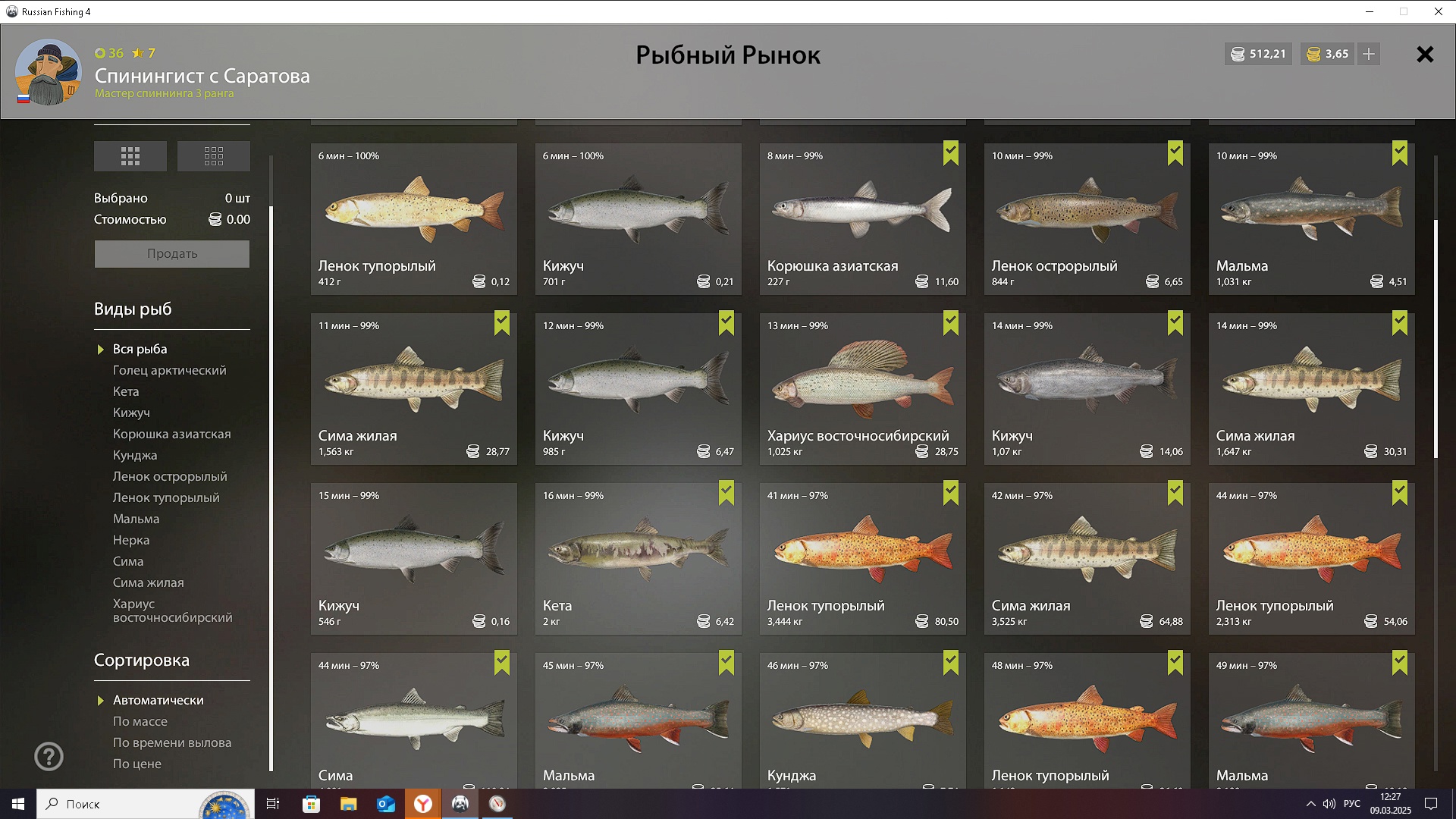
Task: Filter by Кижуч in species list
Action: [x=131, y=413]
